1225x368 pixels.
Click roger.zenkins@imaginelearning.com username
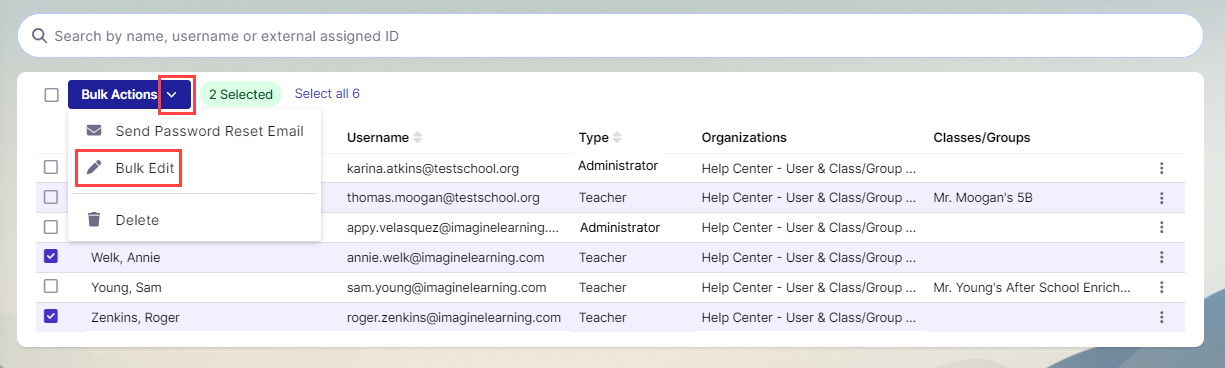[x=454, y=317]
